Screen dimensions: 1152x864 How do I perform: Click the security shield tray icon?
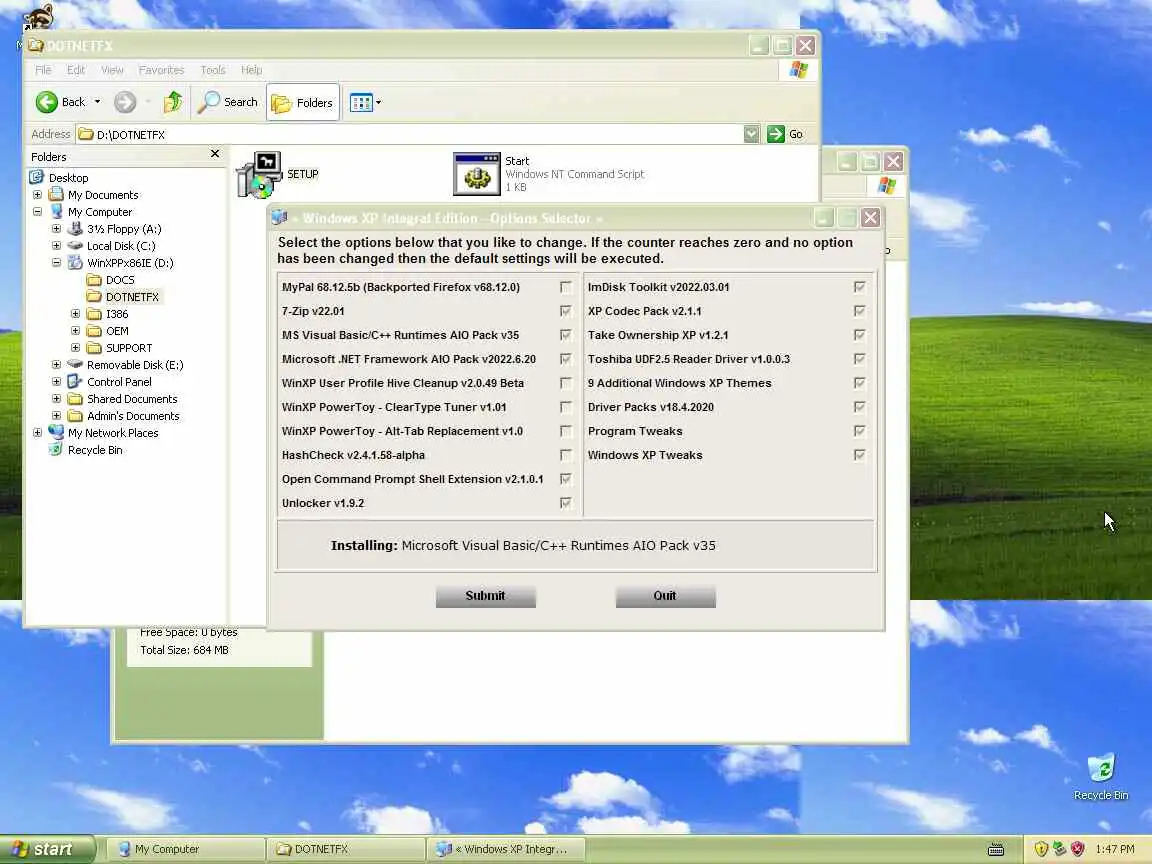tap(1041, 849)
